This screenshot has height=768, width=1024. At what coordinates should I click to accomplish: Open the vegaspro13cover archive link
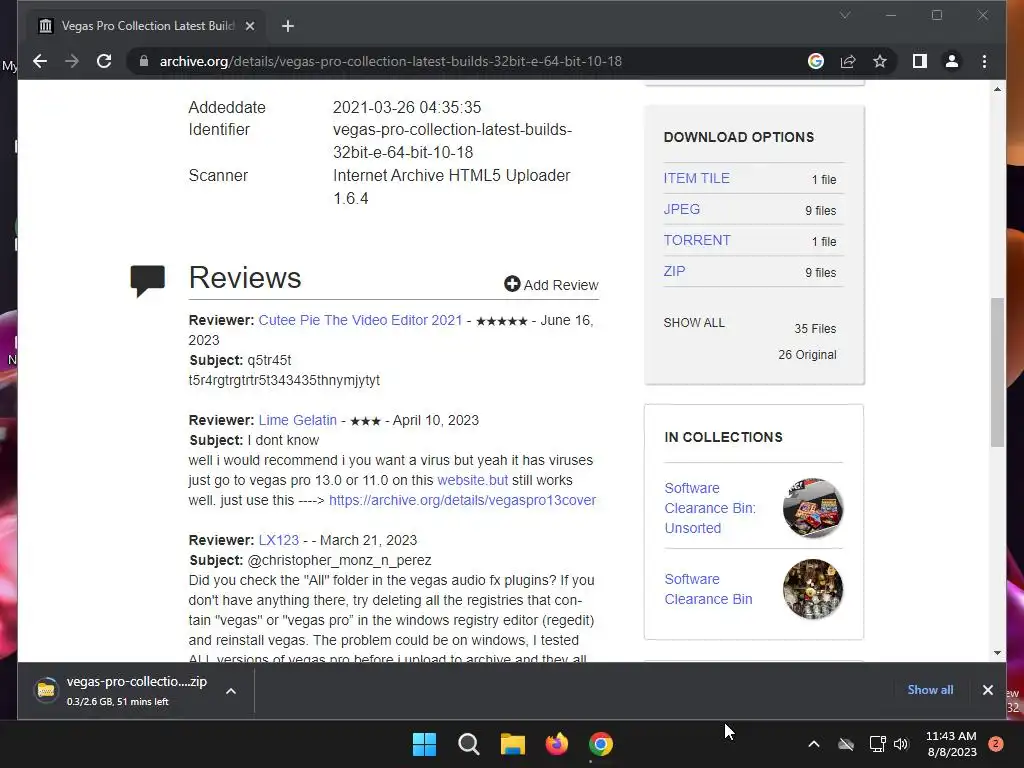(462, 500)
